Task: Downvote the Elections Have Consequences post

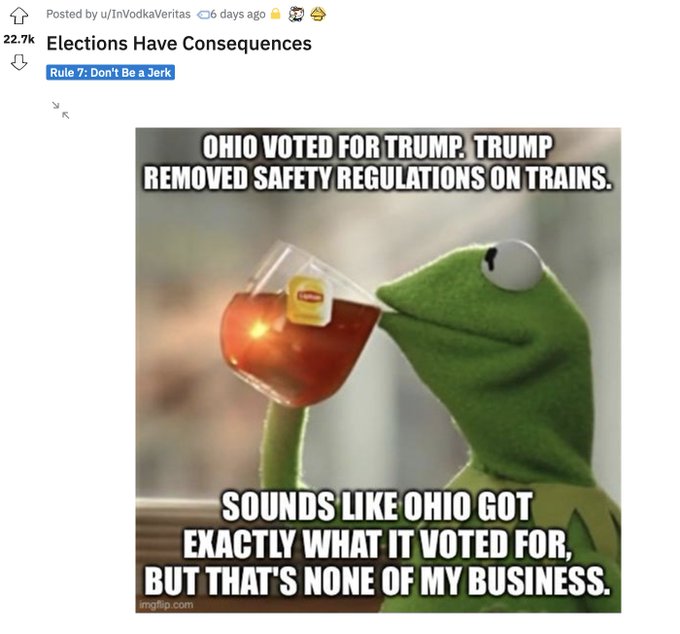Action: 19,62
